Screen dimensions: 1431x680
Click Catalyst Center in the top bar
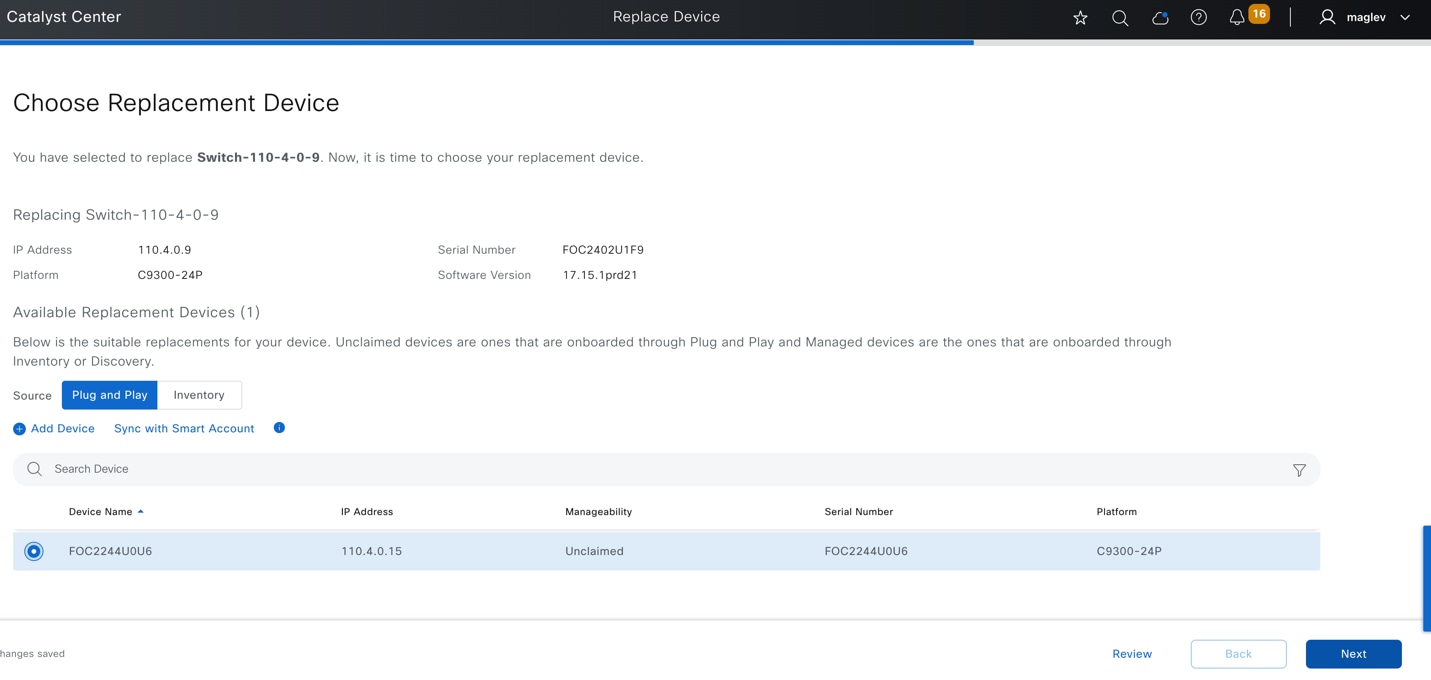64,16
